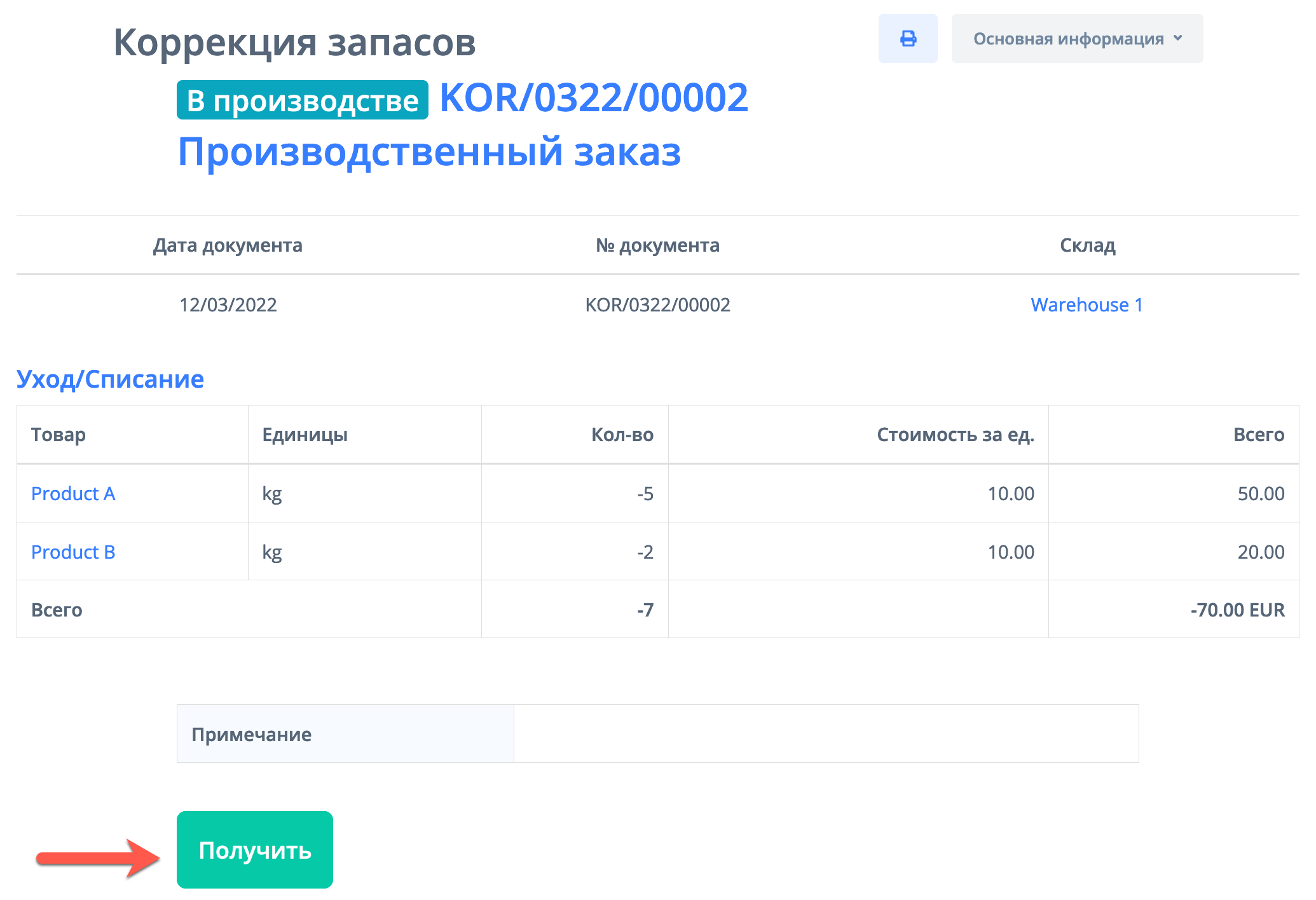1316x900 pixels.
Task: Open the Product B link
Action: click(73, 552)
